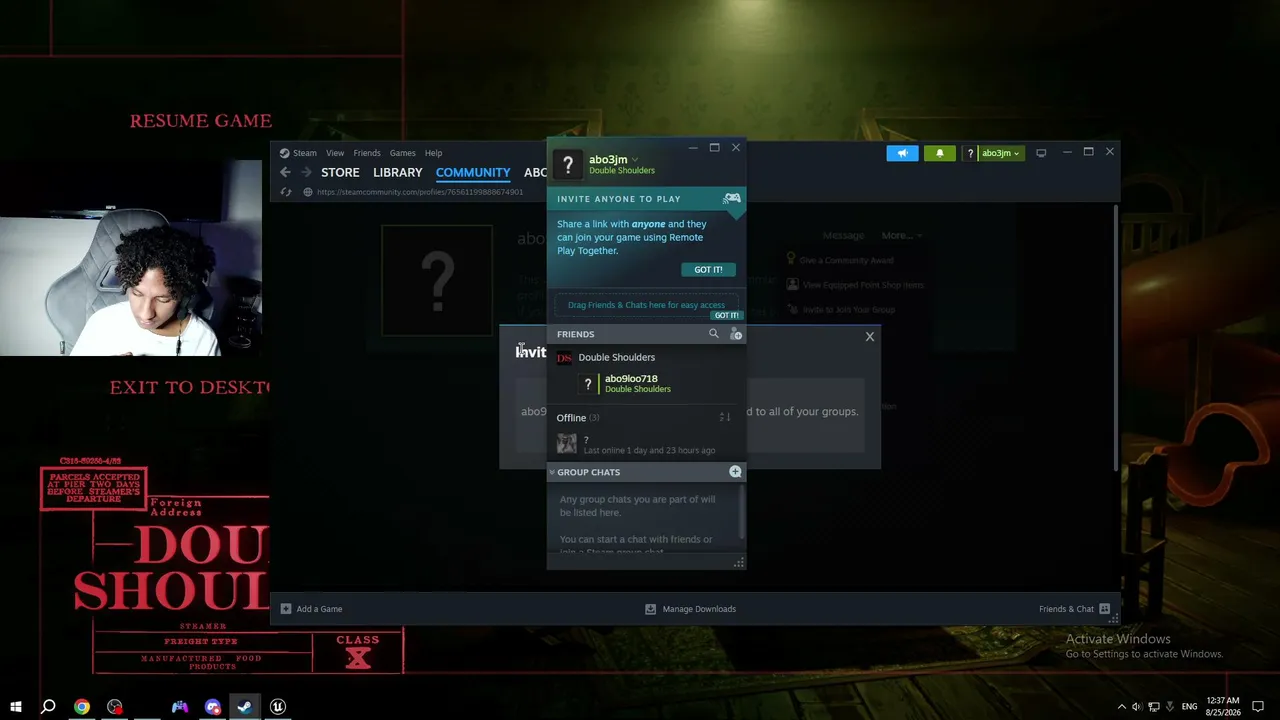Open the Windows notification center

click(x=1259, y=707)
